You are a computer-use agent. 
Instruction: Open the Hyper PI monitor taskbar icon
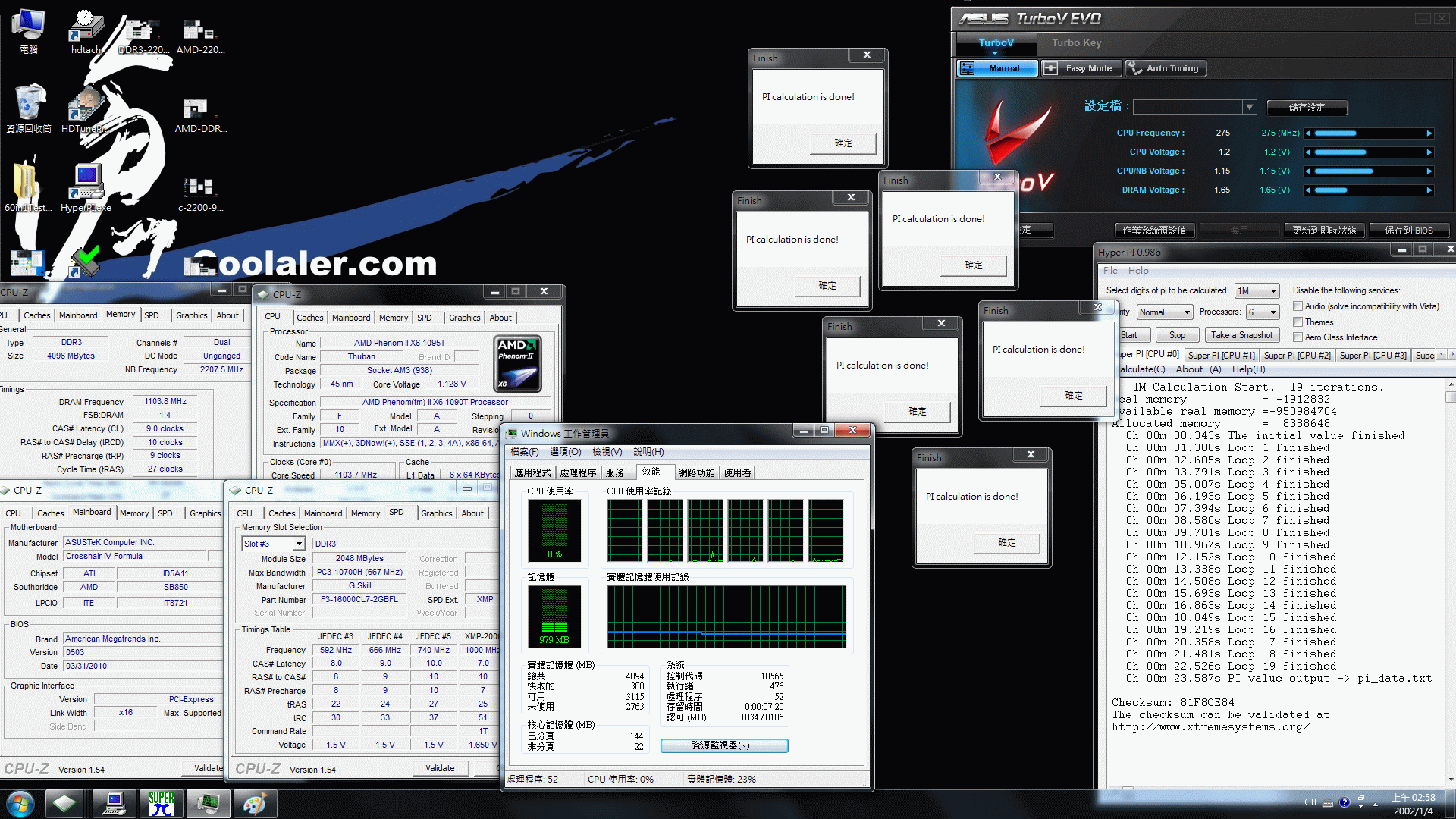[x=115, y=804]
